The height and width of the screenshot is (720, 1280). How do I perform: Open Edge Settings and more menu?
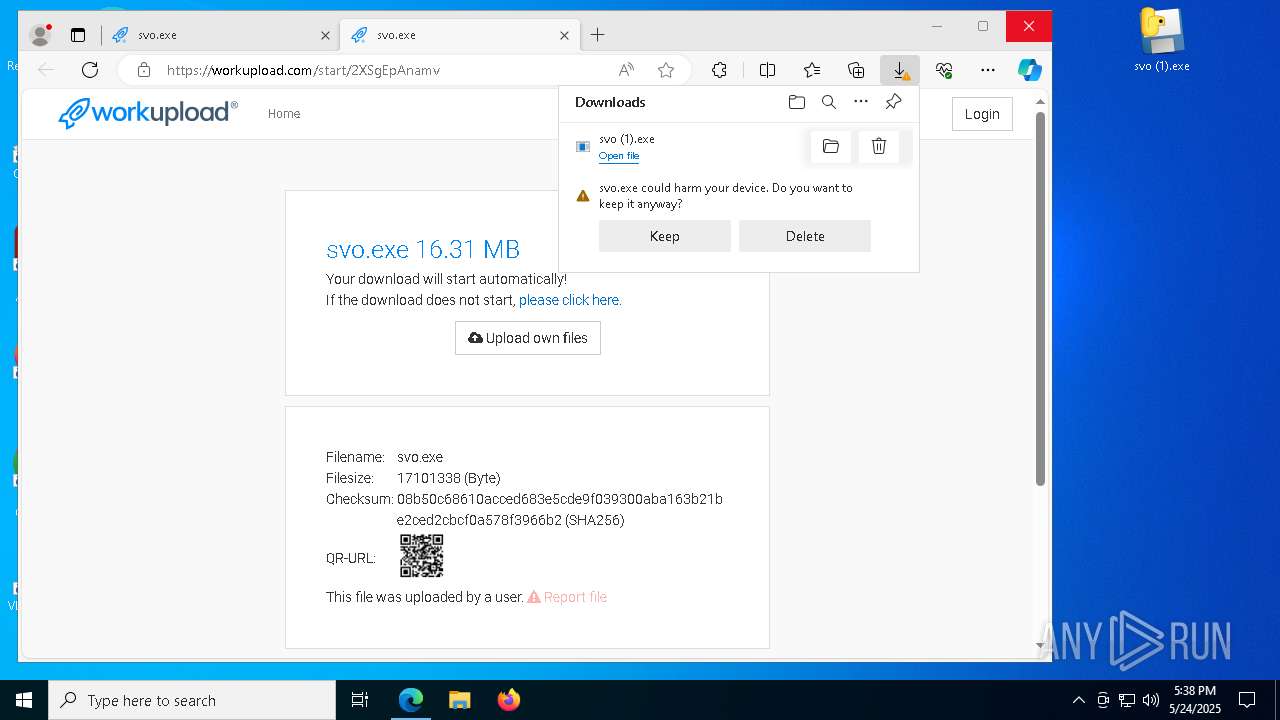point(988,70)
